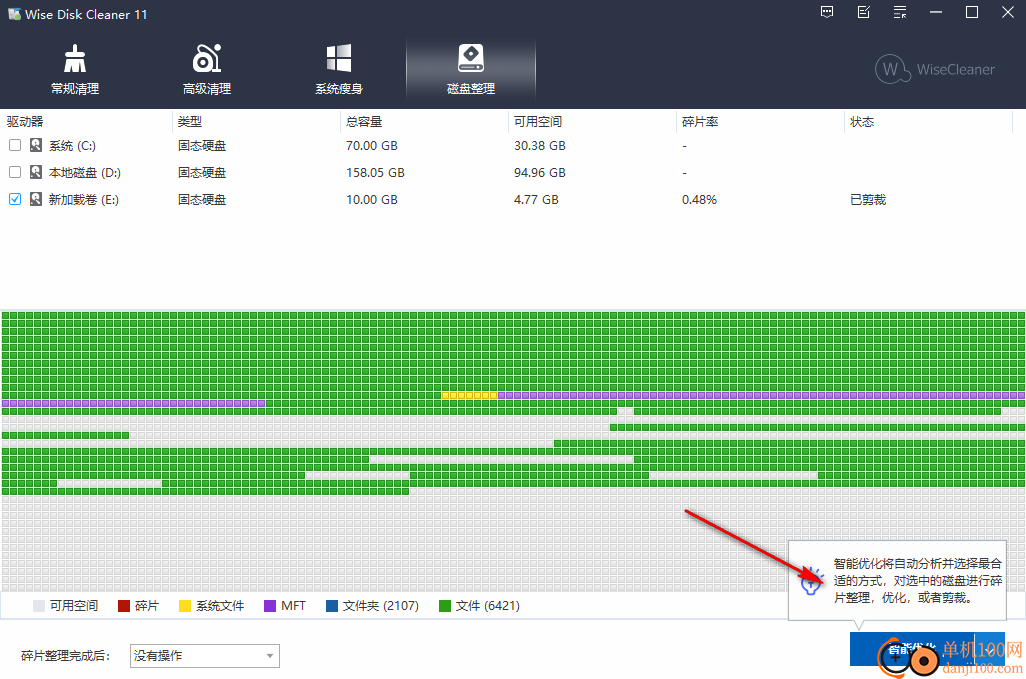Click the lightbulb tip icon in tooltip

tap(811, 581)
